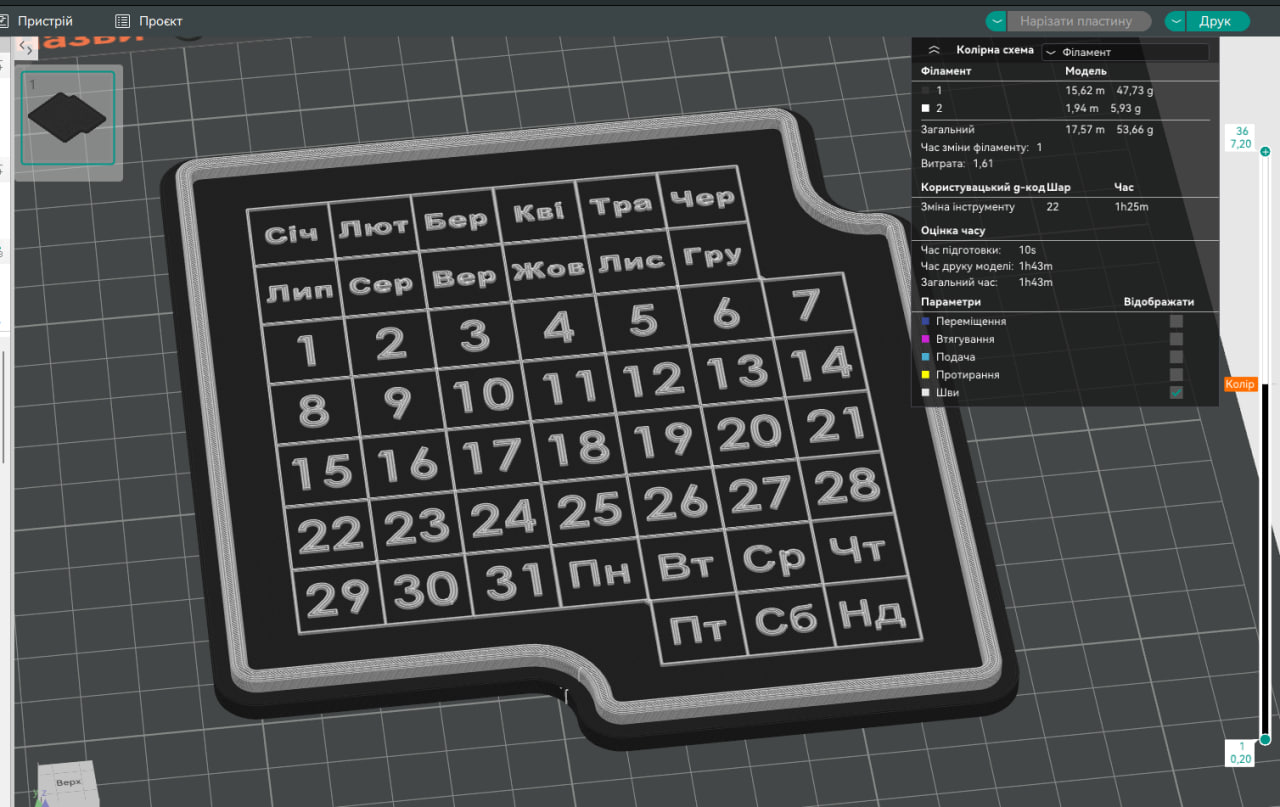The image size is (1280, 807).
Task: Click the plus handle atop layer slider
Action: click(x=1265, y=152)
